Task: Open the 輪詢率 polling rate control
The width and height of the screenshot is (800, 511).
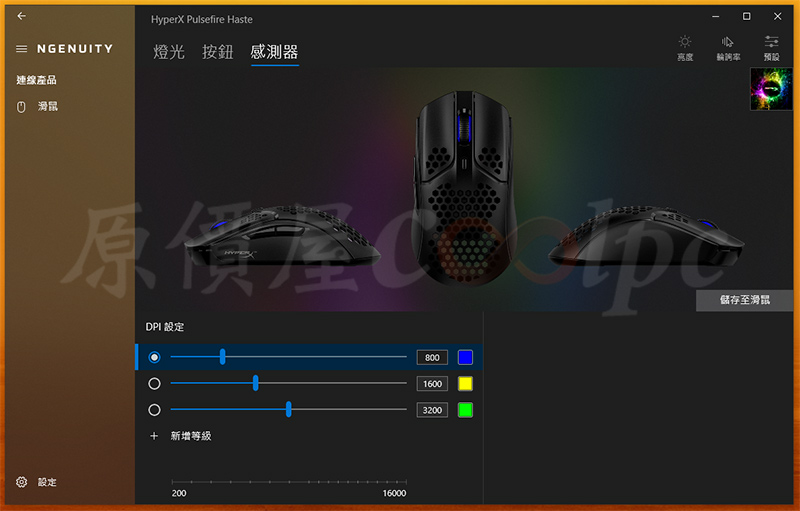Action: click(728, 48)
